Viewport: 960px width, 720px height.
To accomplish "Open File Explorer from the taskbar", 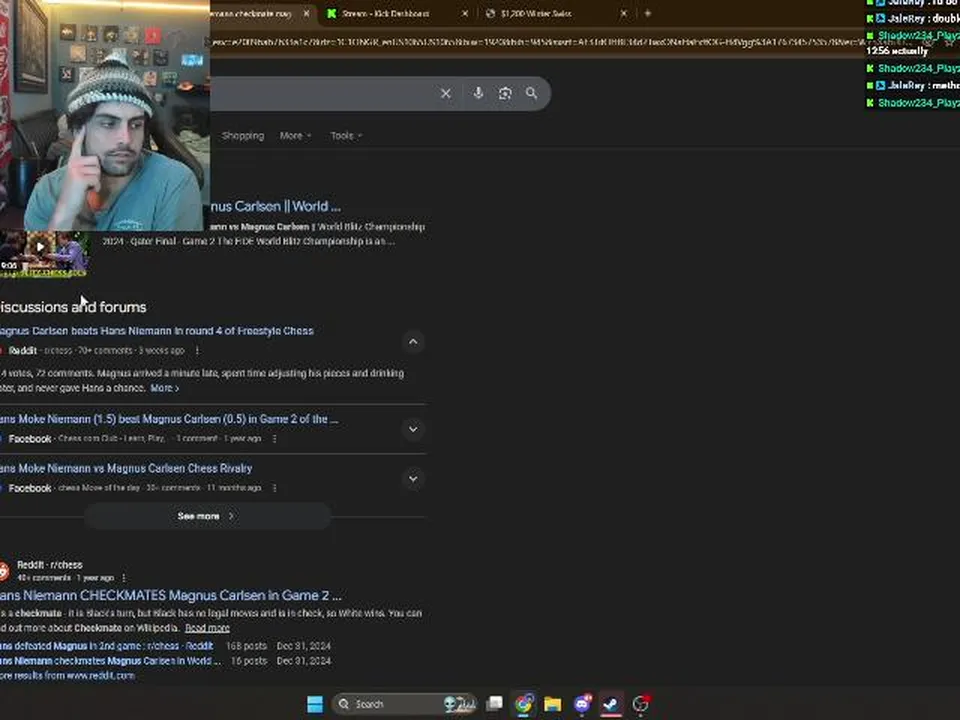I will click(552, 704).
